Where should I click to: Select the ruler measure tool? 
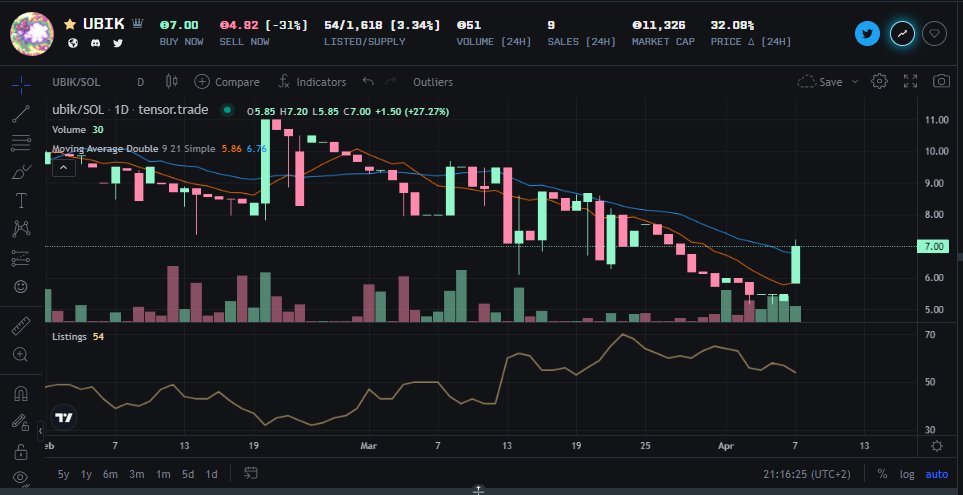click(x=21, y=325)
